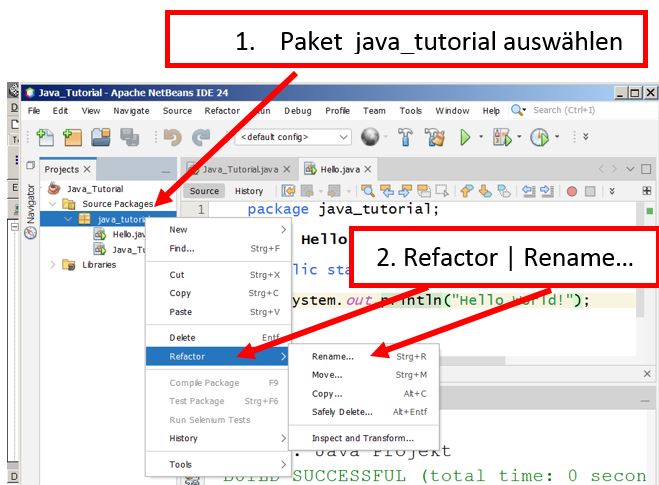Close the Hello.java tab
The height and width of the screenshot is (485, 659).
pos(368,169)
